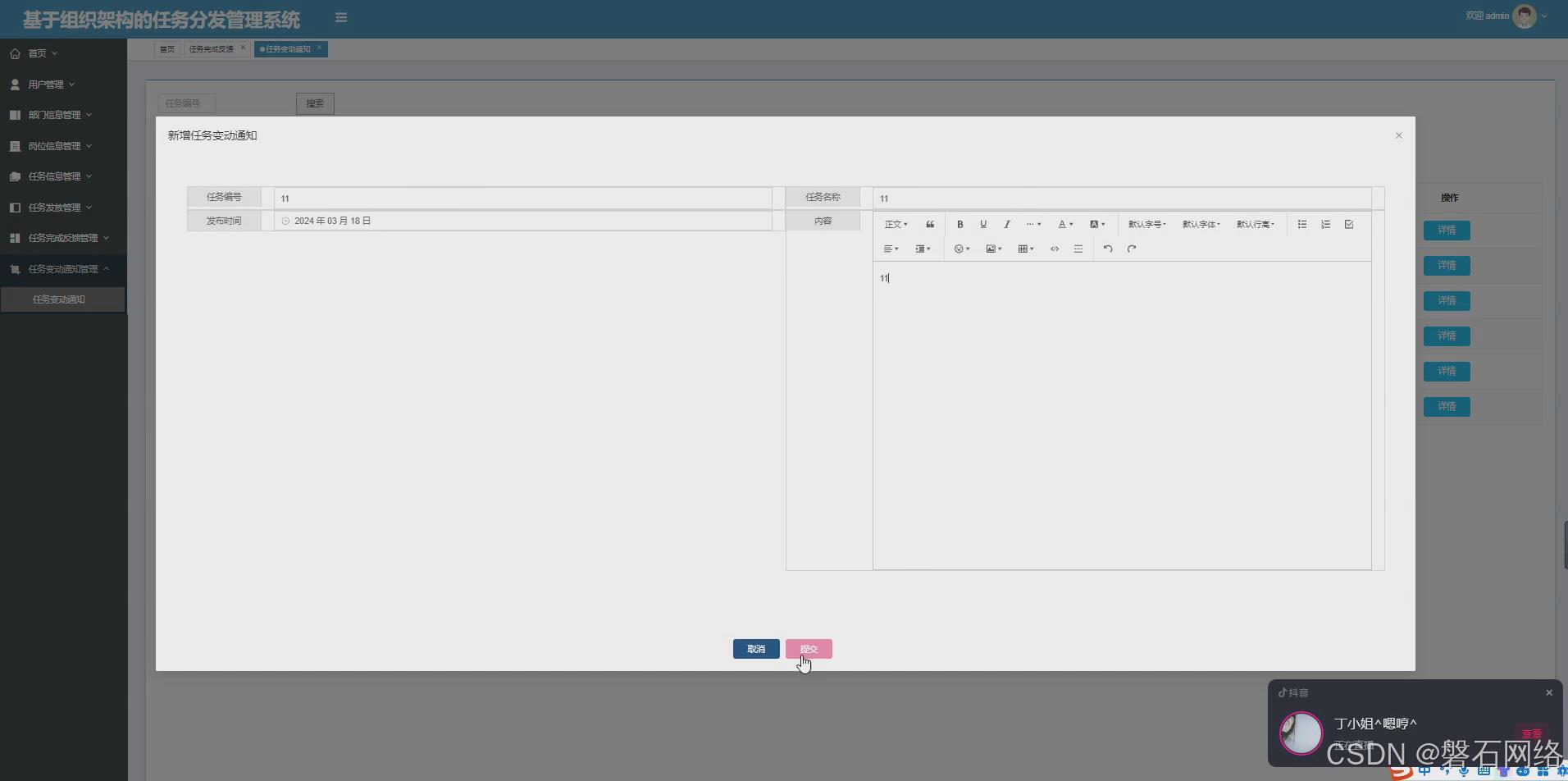The height and width of the screenshot is (781, 1568).
Task: Click inside the content editor text area
Action: pyautogui.click(x=1122, y=415)
